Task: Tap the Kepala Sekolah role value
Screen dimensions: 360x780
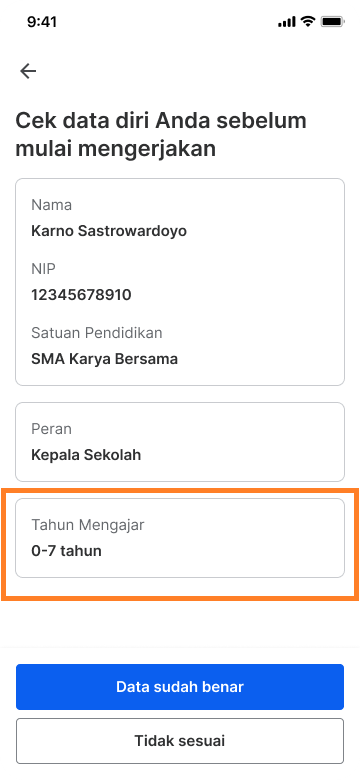Action: [86, 455]
